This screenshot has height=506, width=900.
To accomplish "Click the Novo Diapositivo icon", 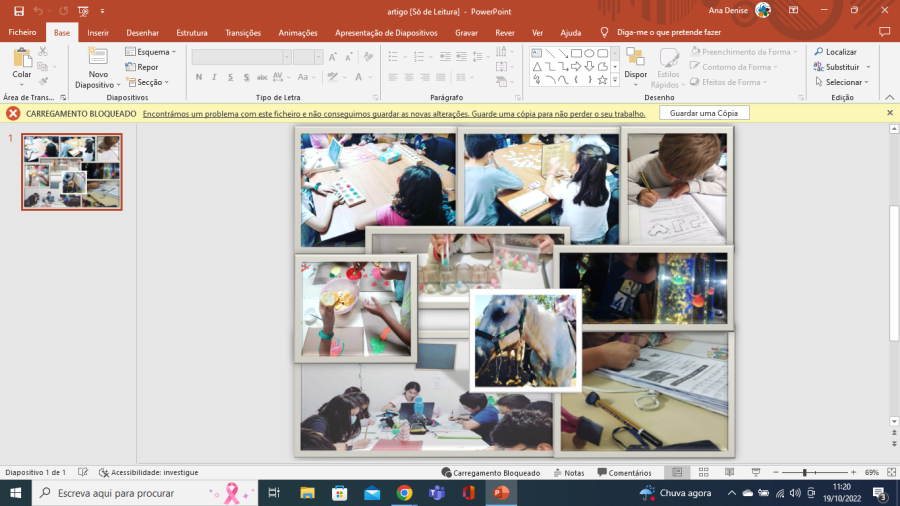I will point(98,57).
